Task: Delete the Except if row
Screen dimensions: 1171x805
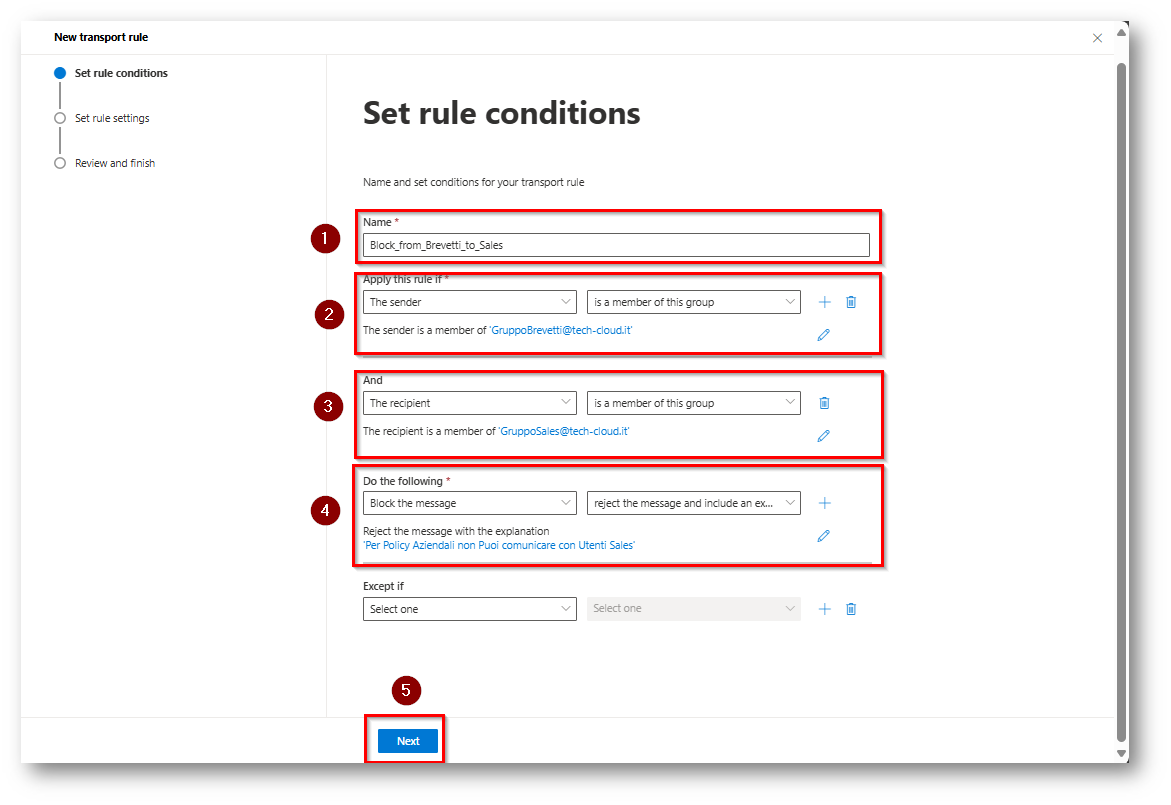Action: tap(851, 609)
